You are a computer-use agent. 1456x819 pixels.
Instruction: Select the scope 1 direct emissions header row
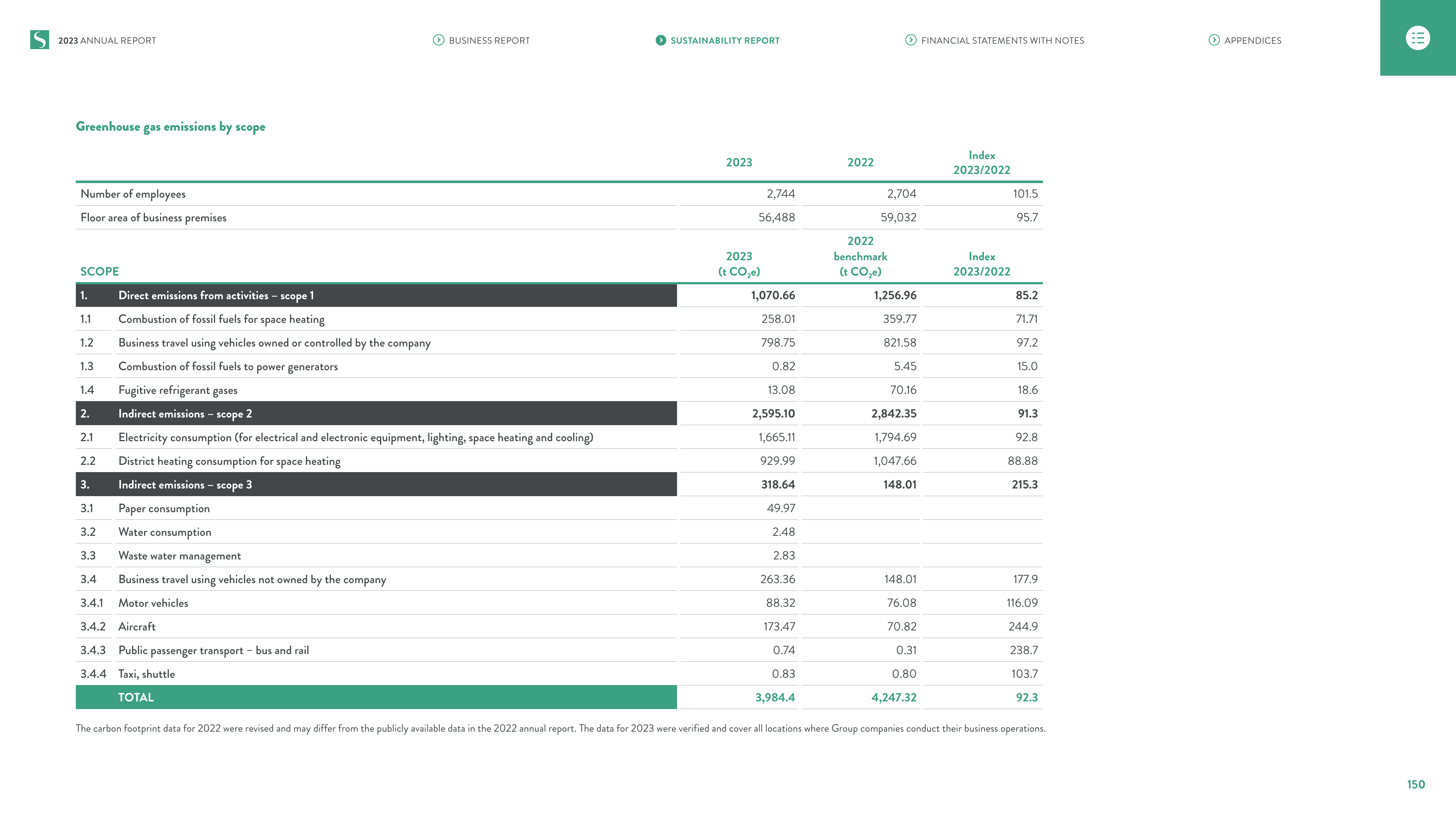(376, 296)
